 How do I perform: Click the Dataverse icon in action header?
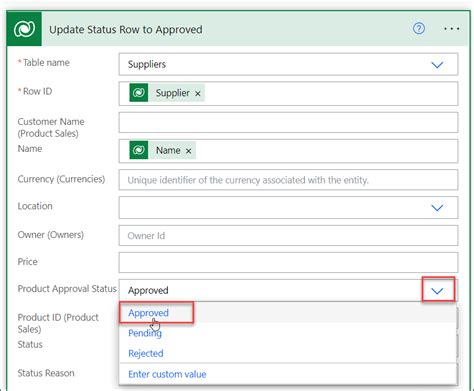click(24, 29)
